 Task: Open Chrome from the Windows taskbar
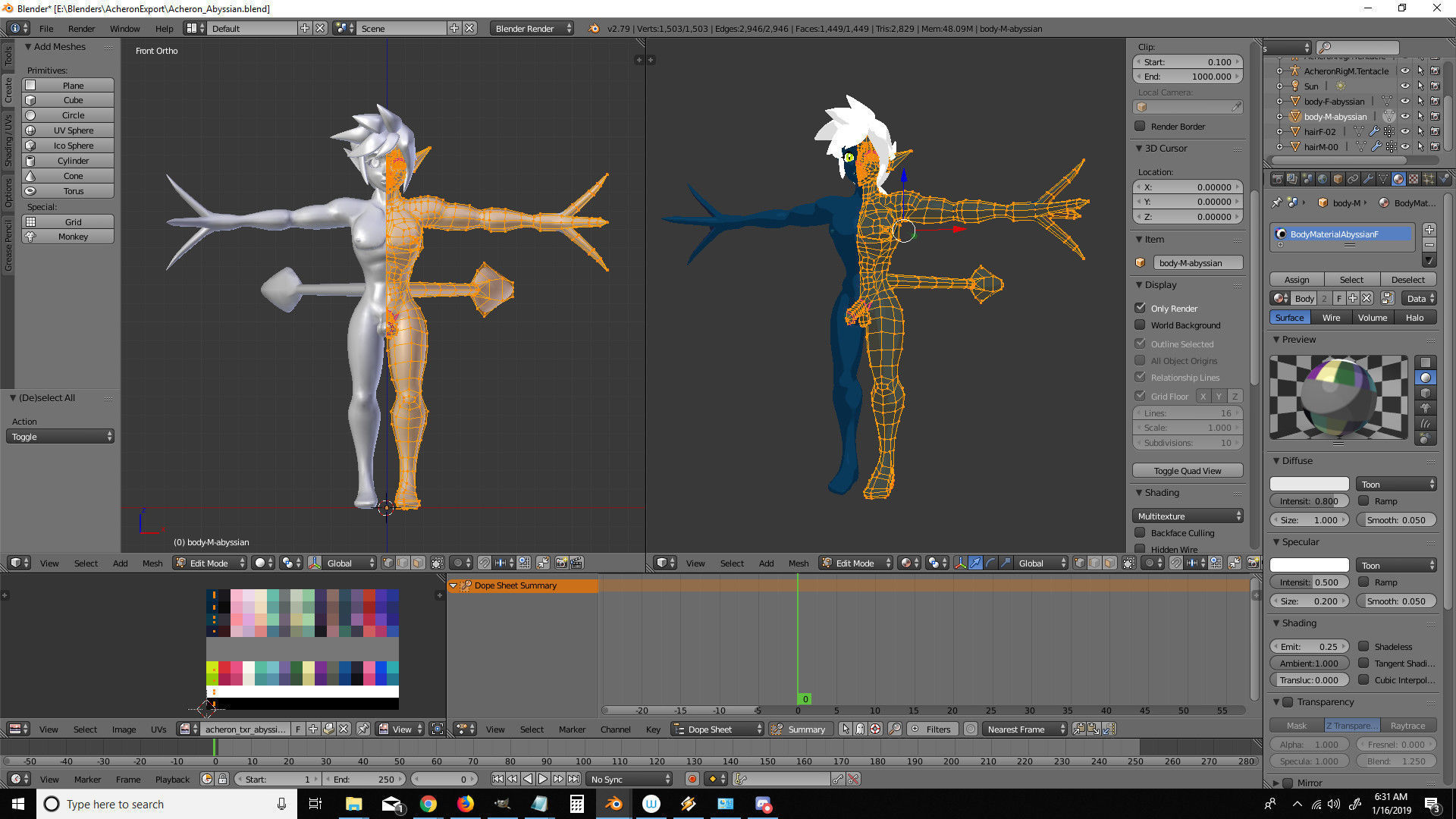click(x=428, y=804)
